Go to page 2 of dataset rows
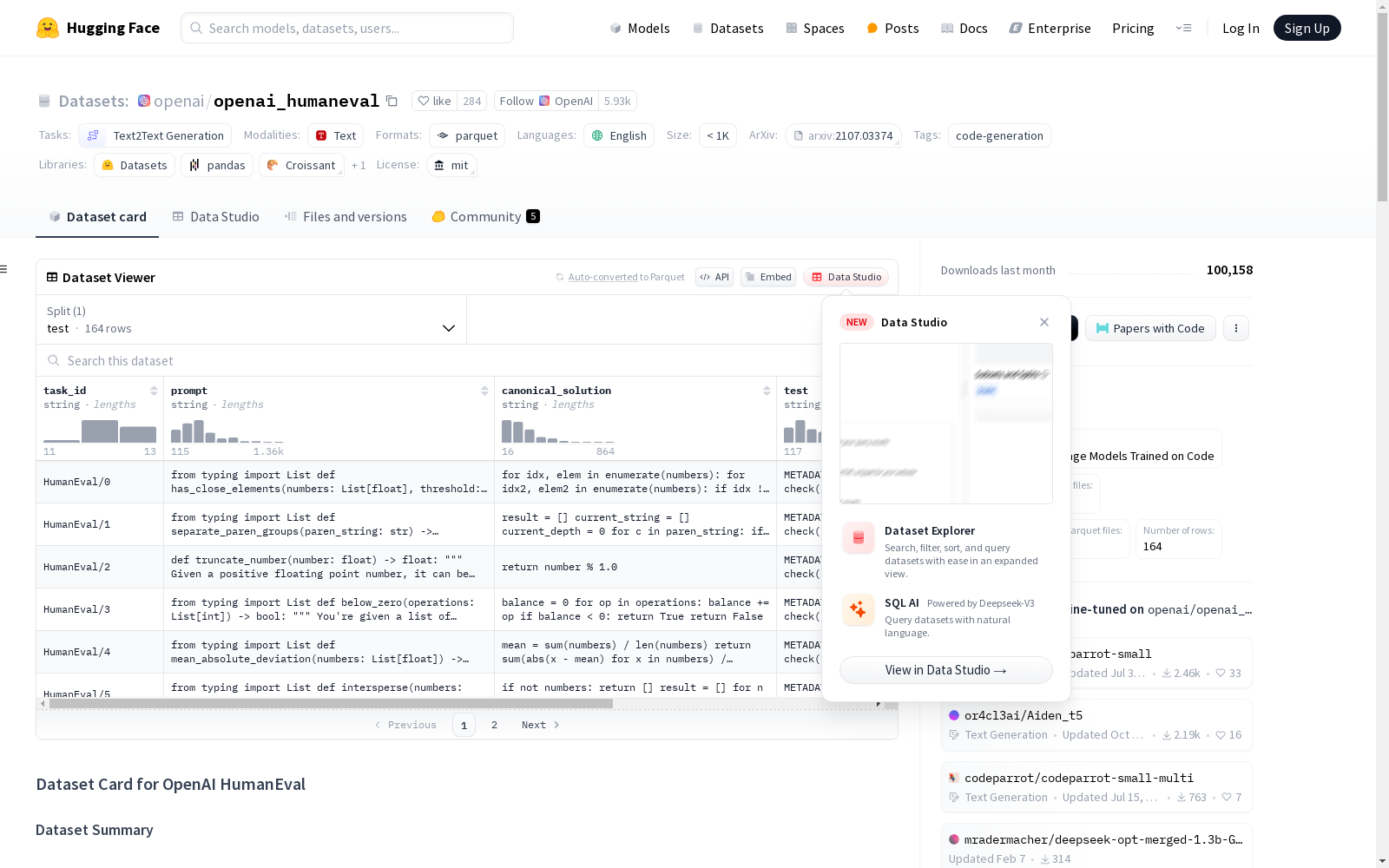The width and height of the screenshot is (1389, 868). [x=495, y=725]
